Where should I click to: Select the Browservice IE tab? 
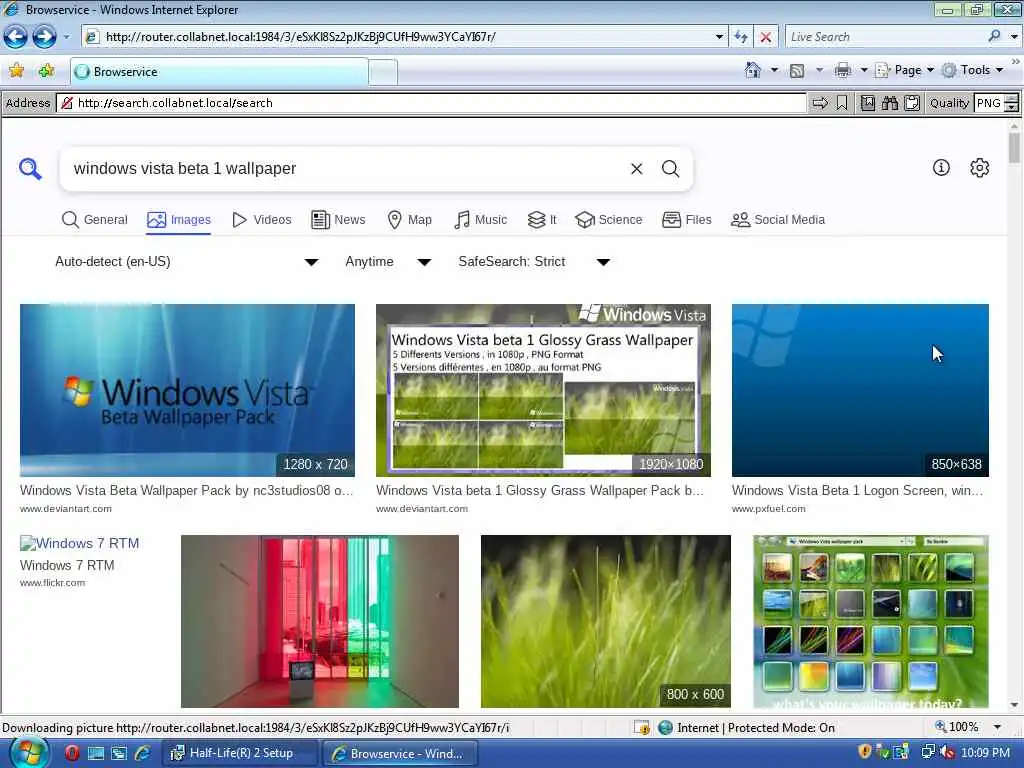click(x=219, y=72)
